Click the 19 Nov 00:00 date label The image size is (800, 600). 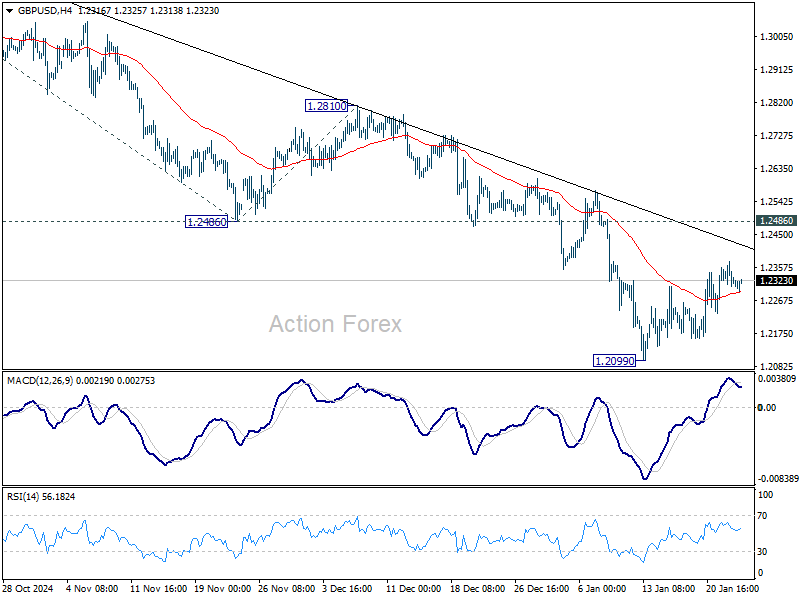(222, 588)
